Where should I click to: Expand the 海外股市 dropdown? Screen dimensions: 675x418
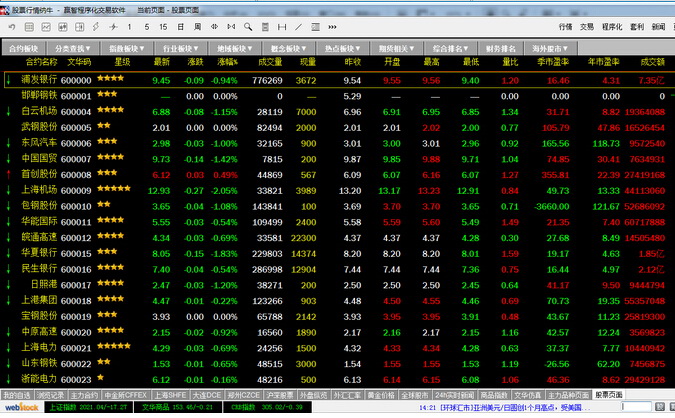[551, 48]
